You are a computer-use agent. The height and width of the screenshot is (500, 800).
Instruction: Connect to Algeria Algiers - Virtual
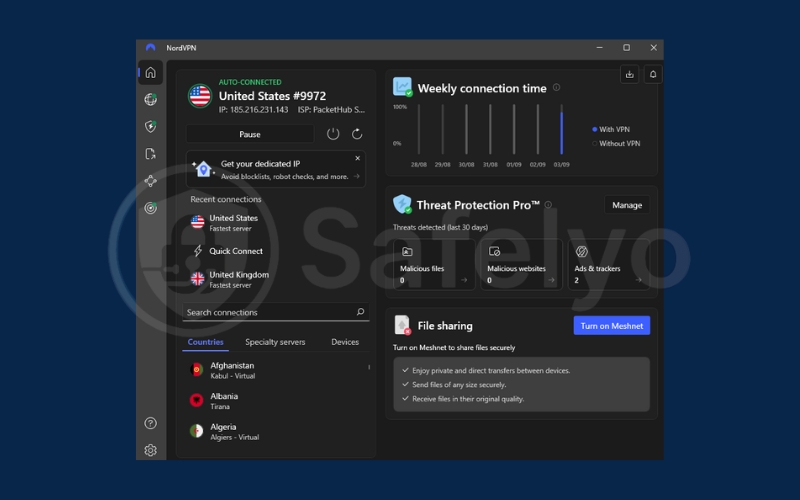(x=276, y=431)
